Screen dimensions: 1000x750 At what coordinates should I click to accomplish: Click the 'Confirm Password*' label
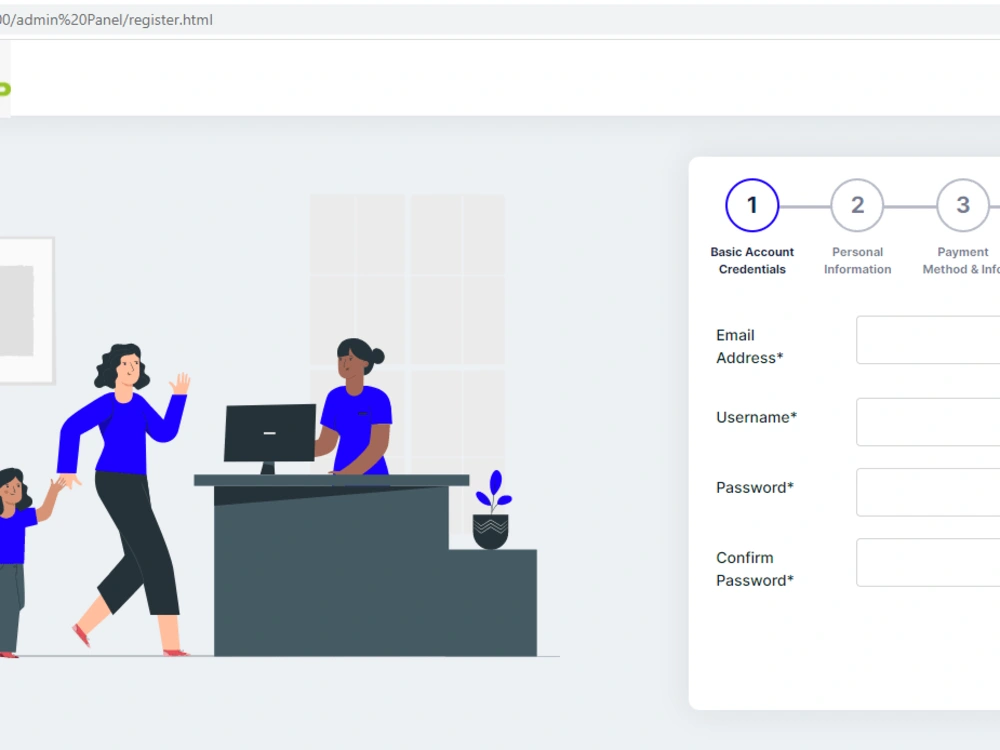[754, 569]
